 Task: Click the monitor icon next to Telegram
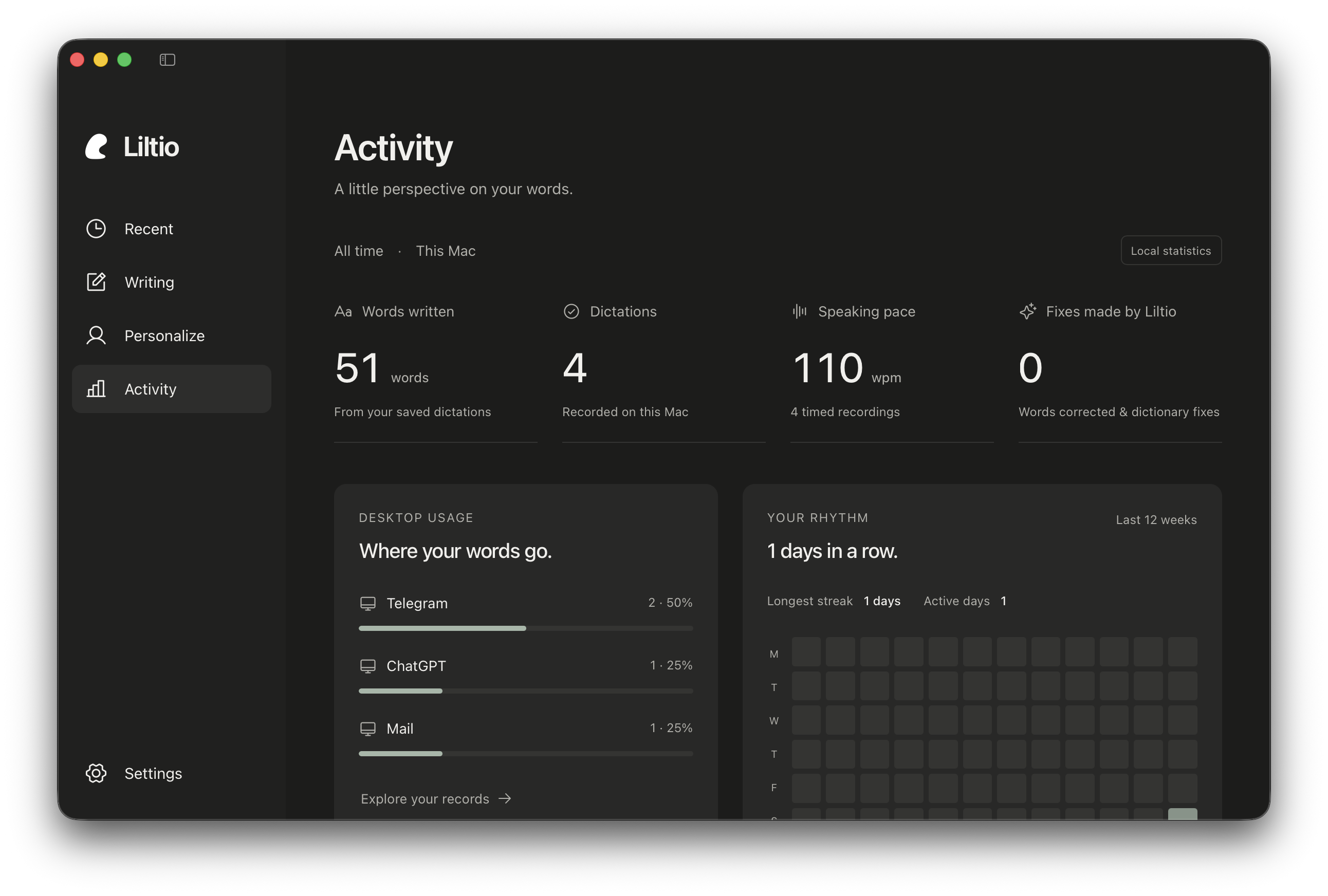368,603
